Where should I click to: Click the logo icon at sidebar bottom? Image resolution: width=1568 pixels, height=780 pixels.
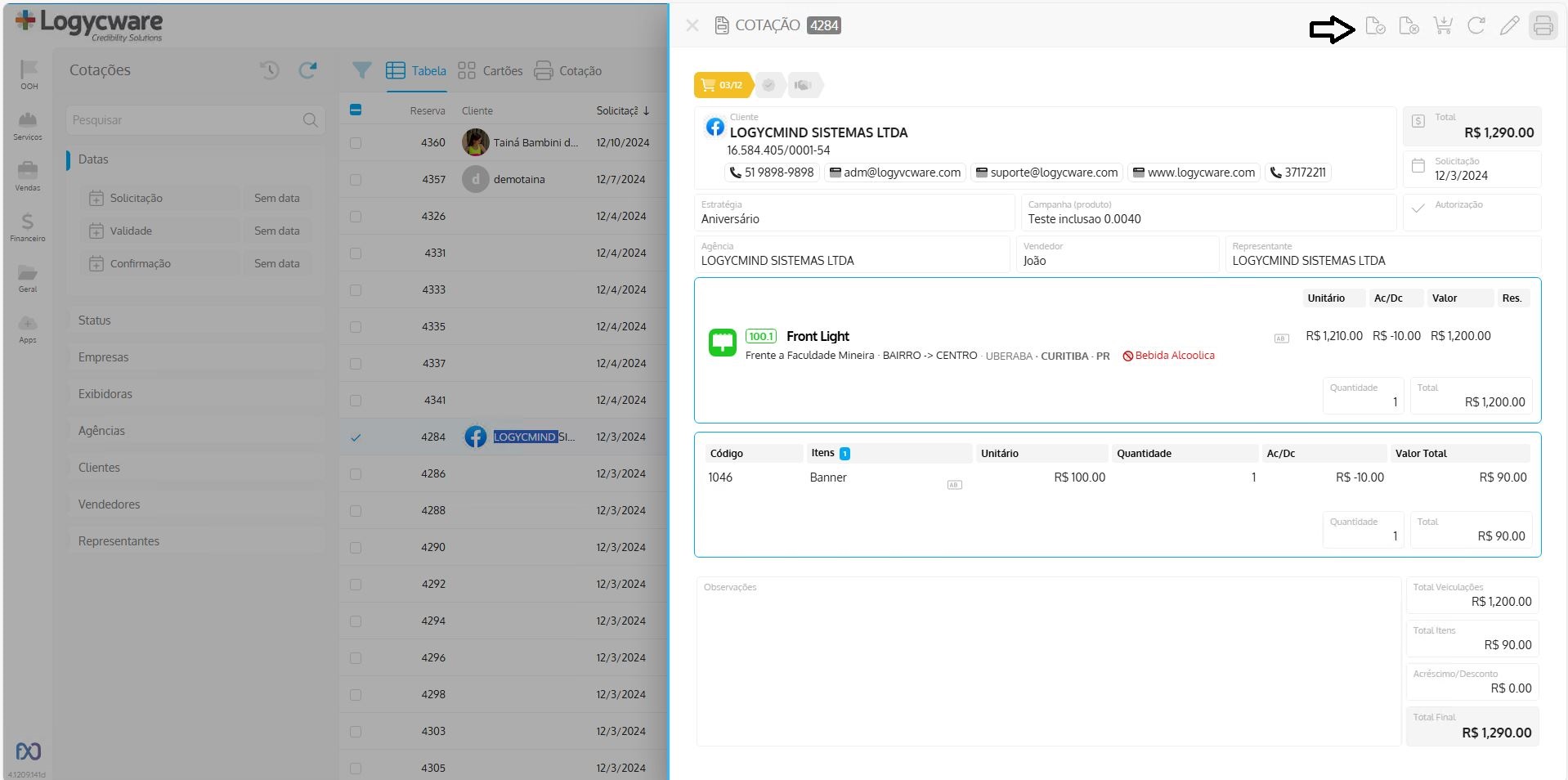point(29,751)
